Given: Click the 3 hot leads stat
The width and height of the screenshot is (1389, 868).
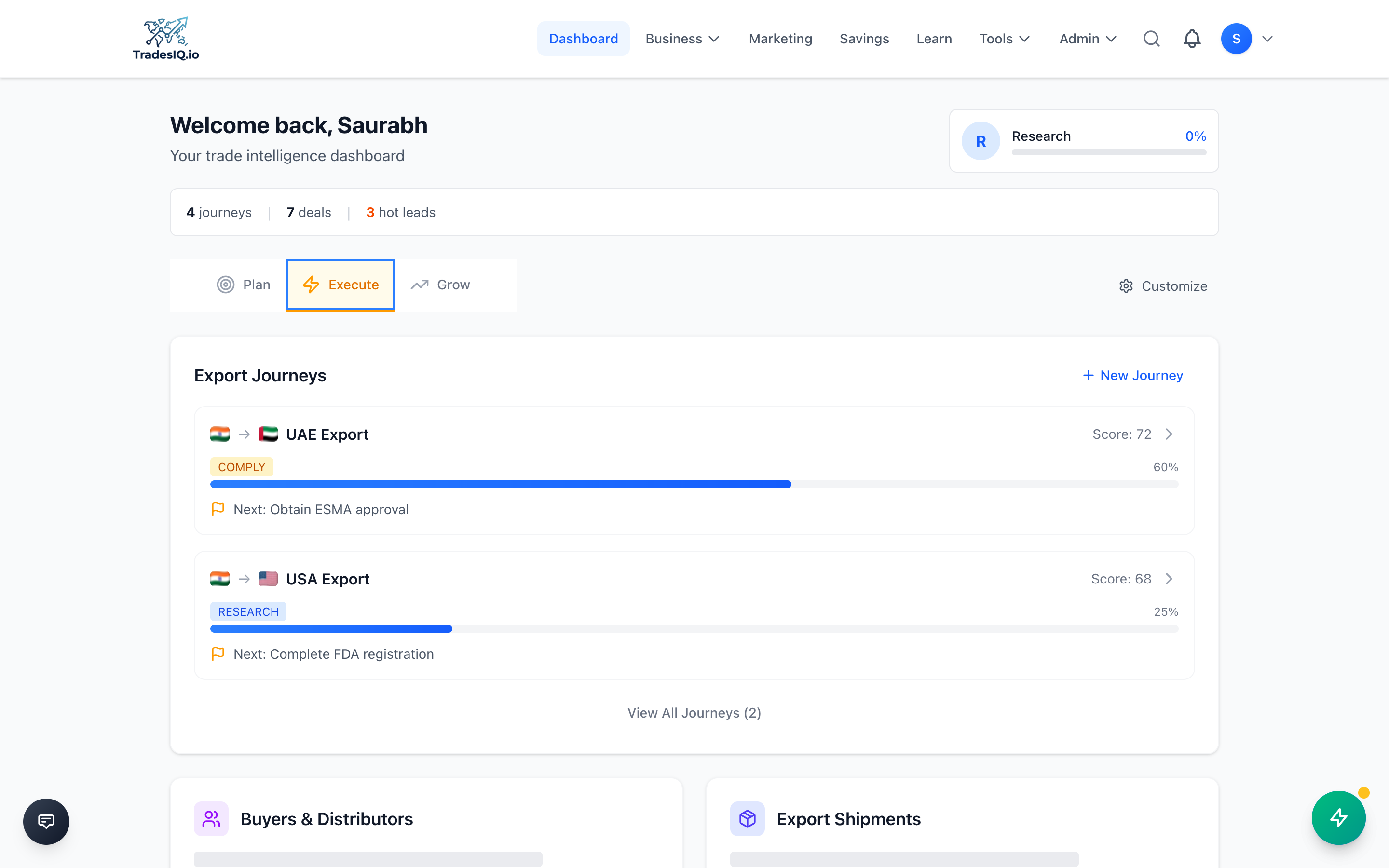Looking at the screenshot, I should point(401,212).
